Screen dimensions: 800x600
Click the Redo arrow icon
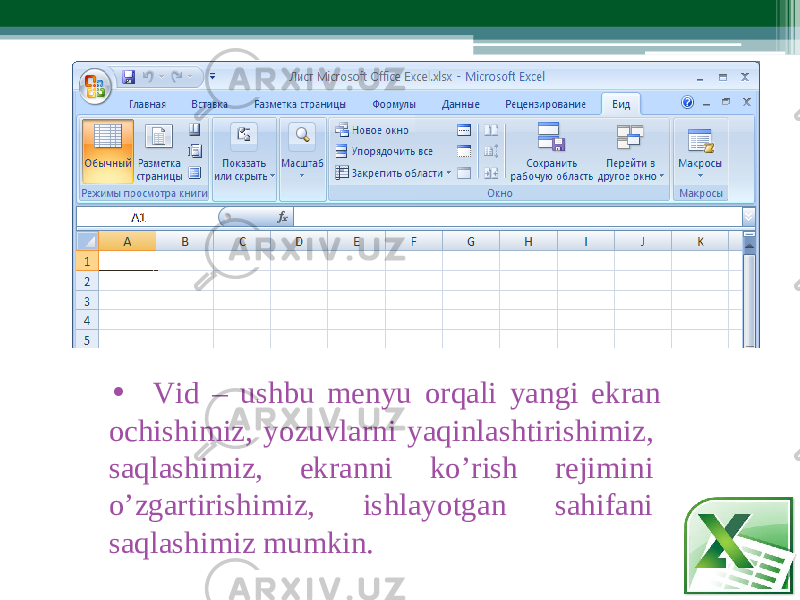177,77
